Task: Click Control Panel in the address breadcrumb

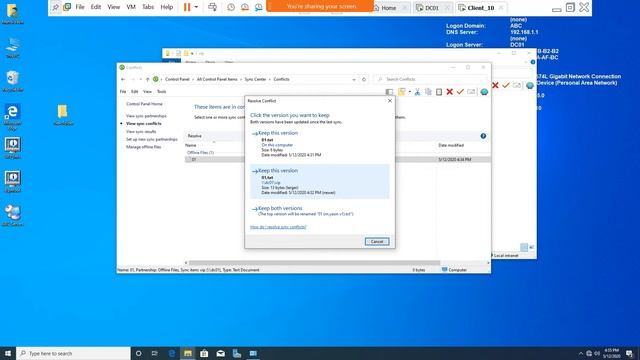Action: point(177,79)
